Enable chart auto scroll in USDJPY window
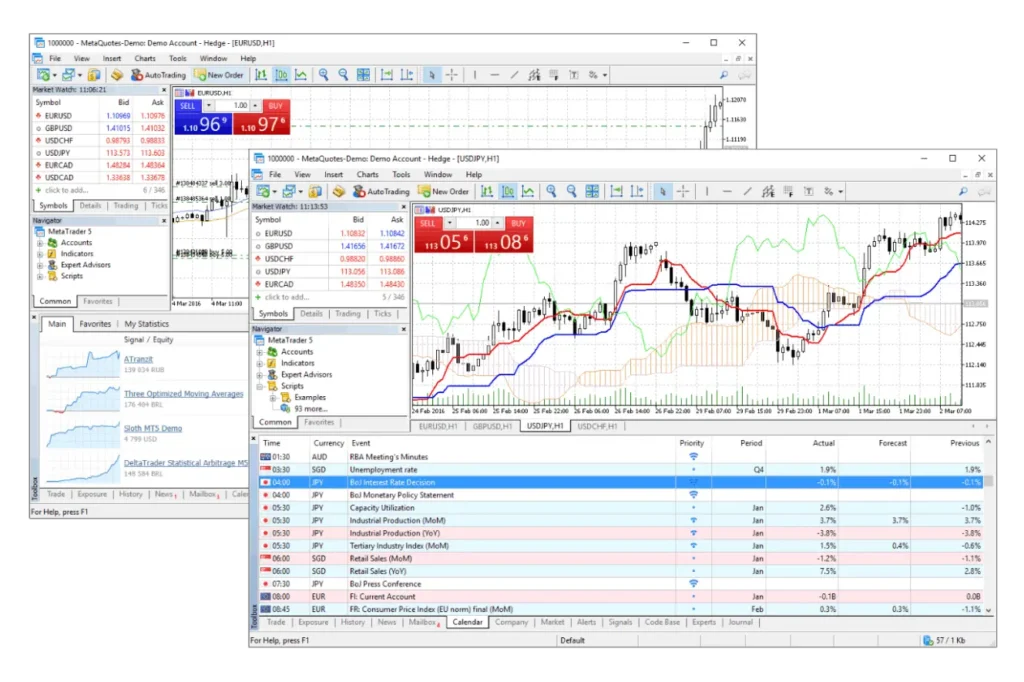This screenshot has width=1024, height=682. coord(615,191)
